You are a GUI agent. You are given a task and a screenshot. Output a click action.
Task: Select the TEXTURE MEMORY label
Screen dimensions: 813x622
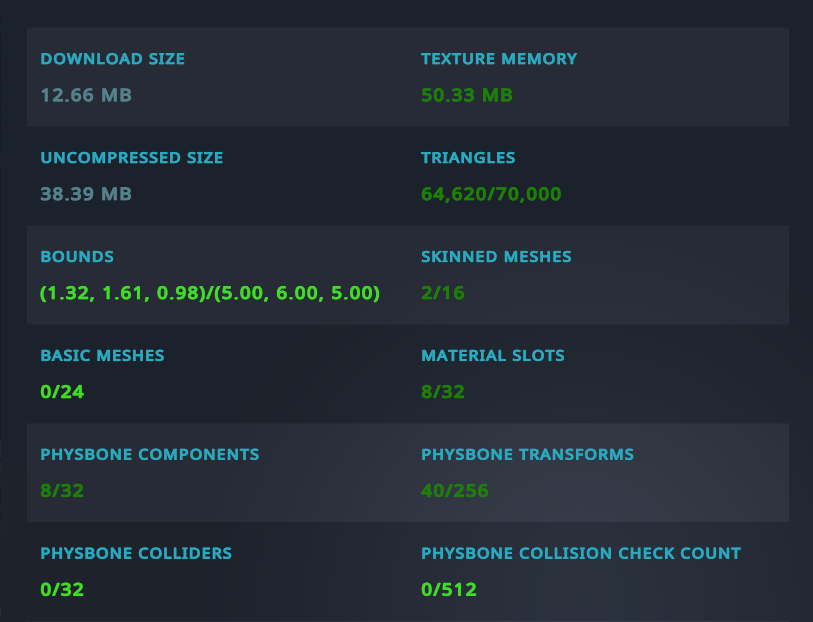point(499,59)
